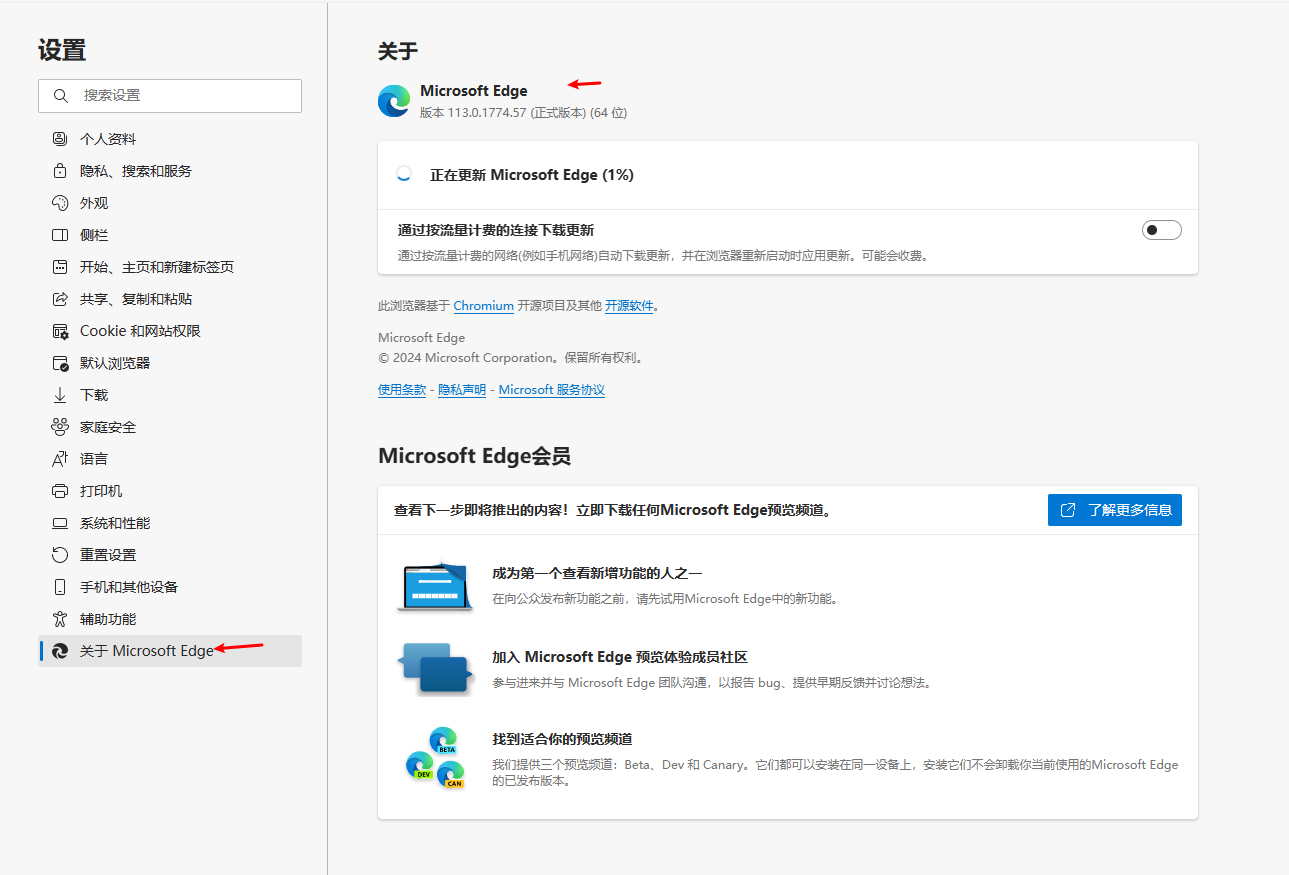Go to 辅助功能 settings
1289x875 pixels.
[x=170, y=619]
